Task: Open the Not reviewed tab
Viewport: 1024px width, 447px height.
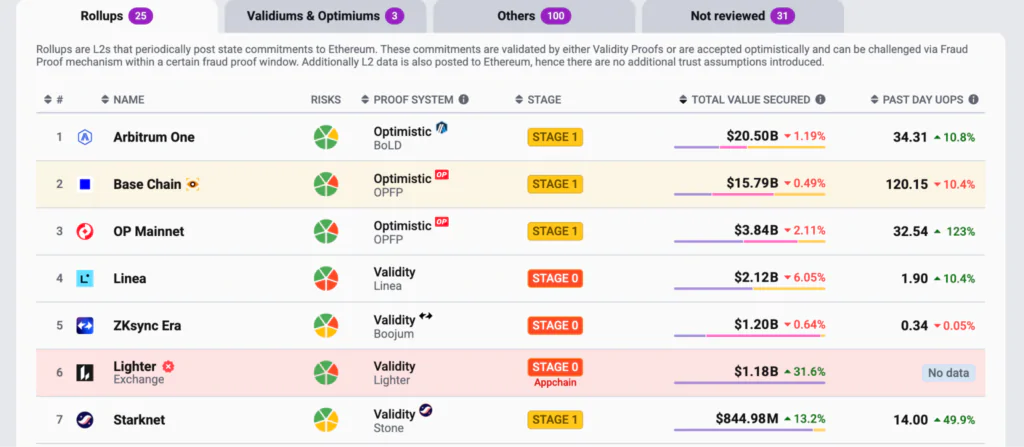Action: pyautogui.click(x=742, y=16)
